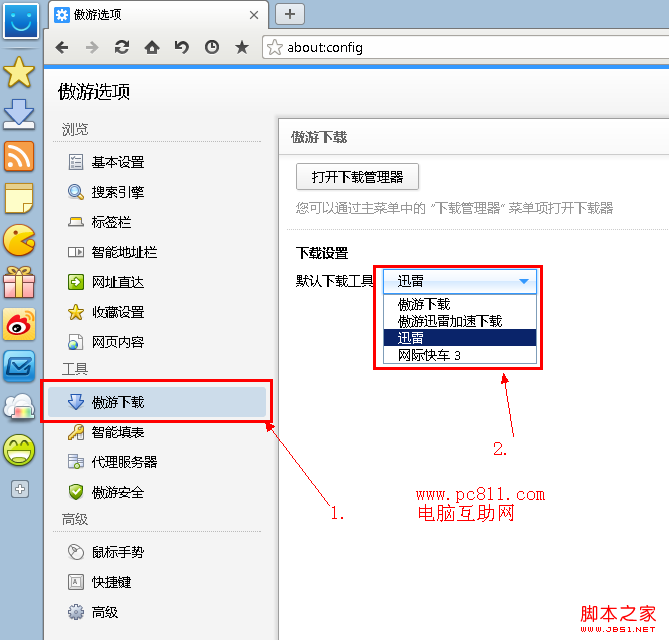
Task: Open the sticky notes sidebar icon
Action: pyautogui.click(x=19, y=198)
